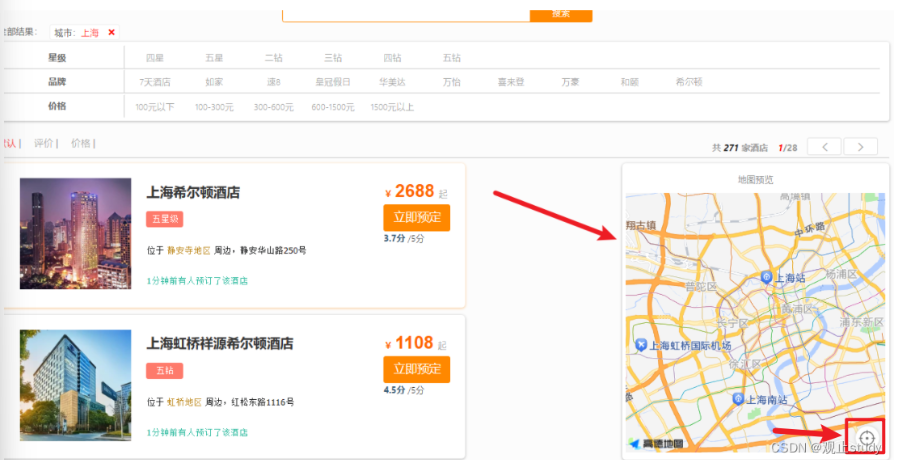Filter star level by 二钻
This screenshot has height=460, width=897.
(x=273, y=58)
